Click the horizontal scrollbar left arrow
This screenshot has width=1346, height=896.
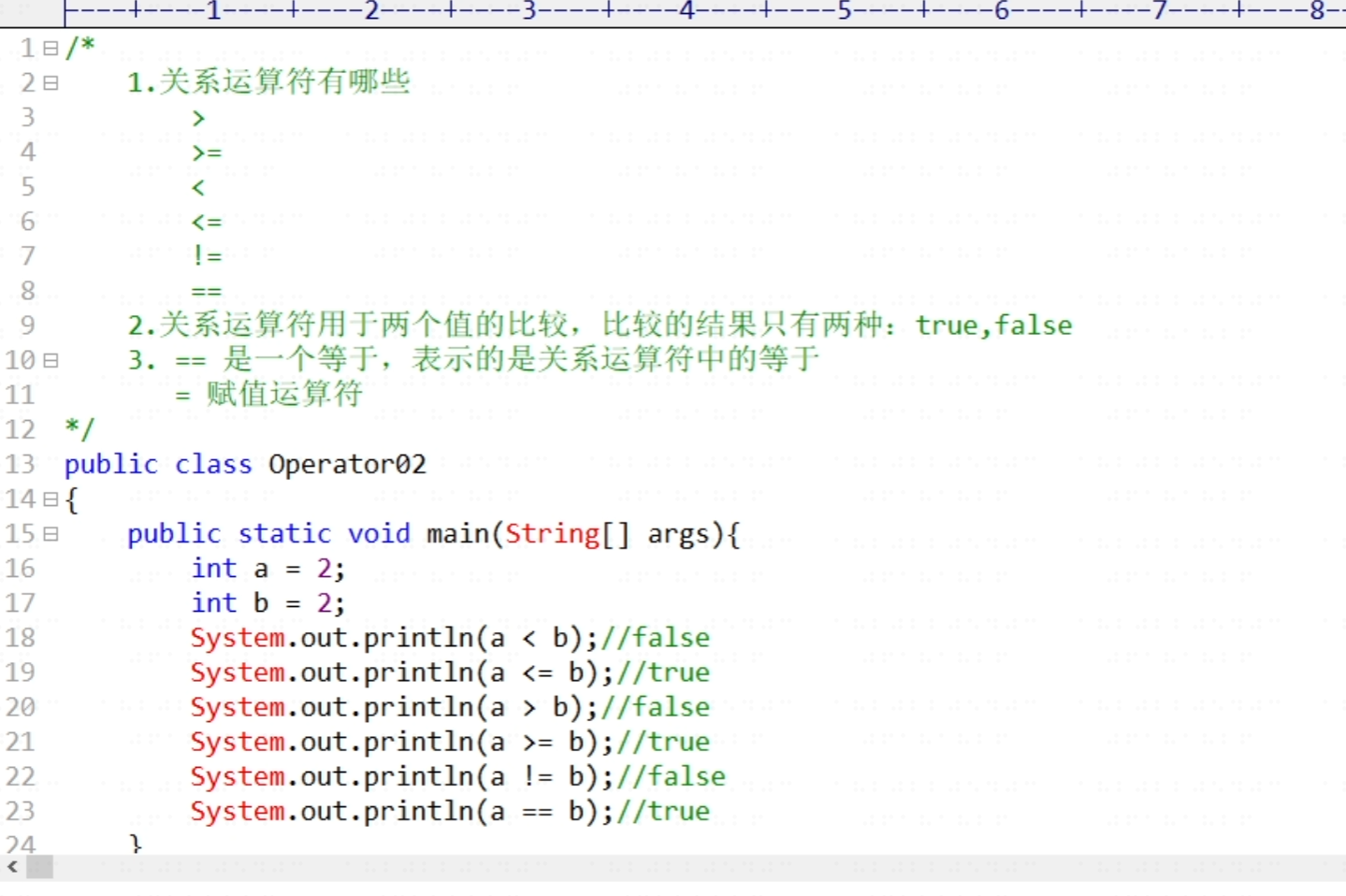[12, 868]
